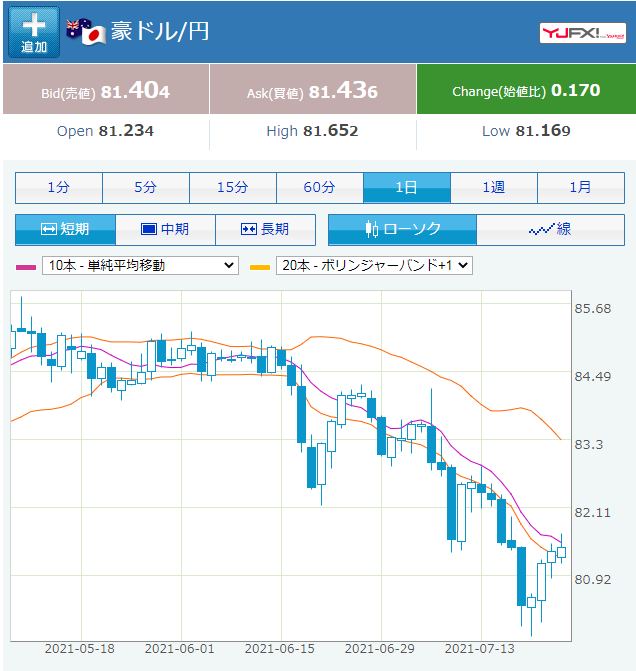Screen dimensions: 636x671
Task: Click the 豪ドル/円 pair title
Action: pos(160,32)
